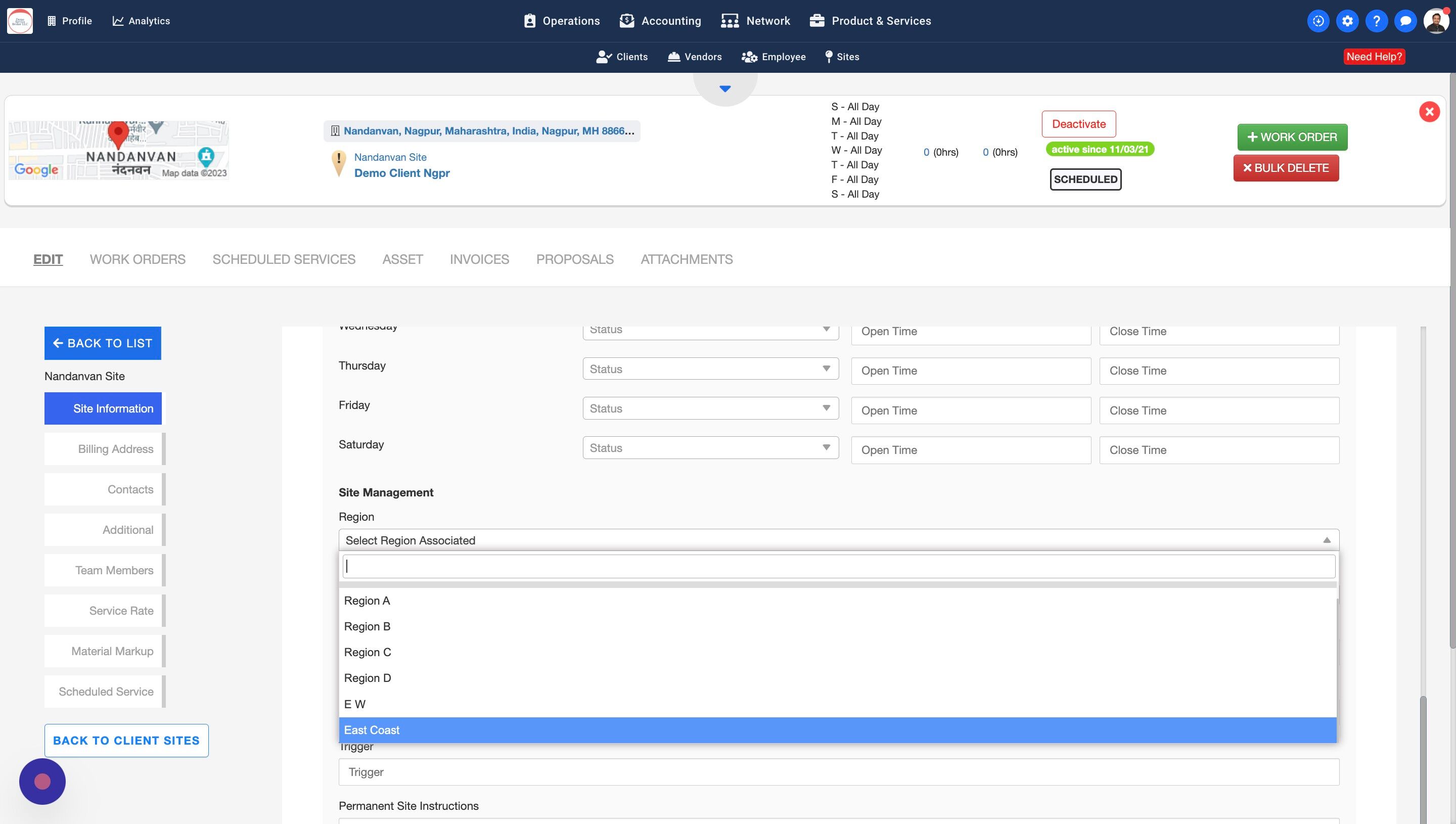Screen dimensions: 1456x824
Task: Click the user avatar in top right
Action: pos(1436,21)
